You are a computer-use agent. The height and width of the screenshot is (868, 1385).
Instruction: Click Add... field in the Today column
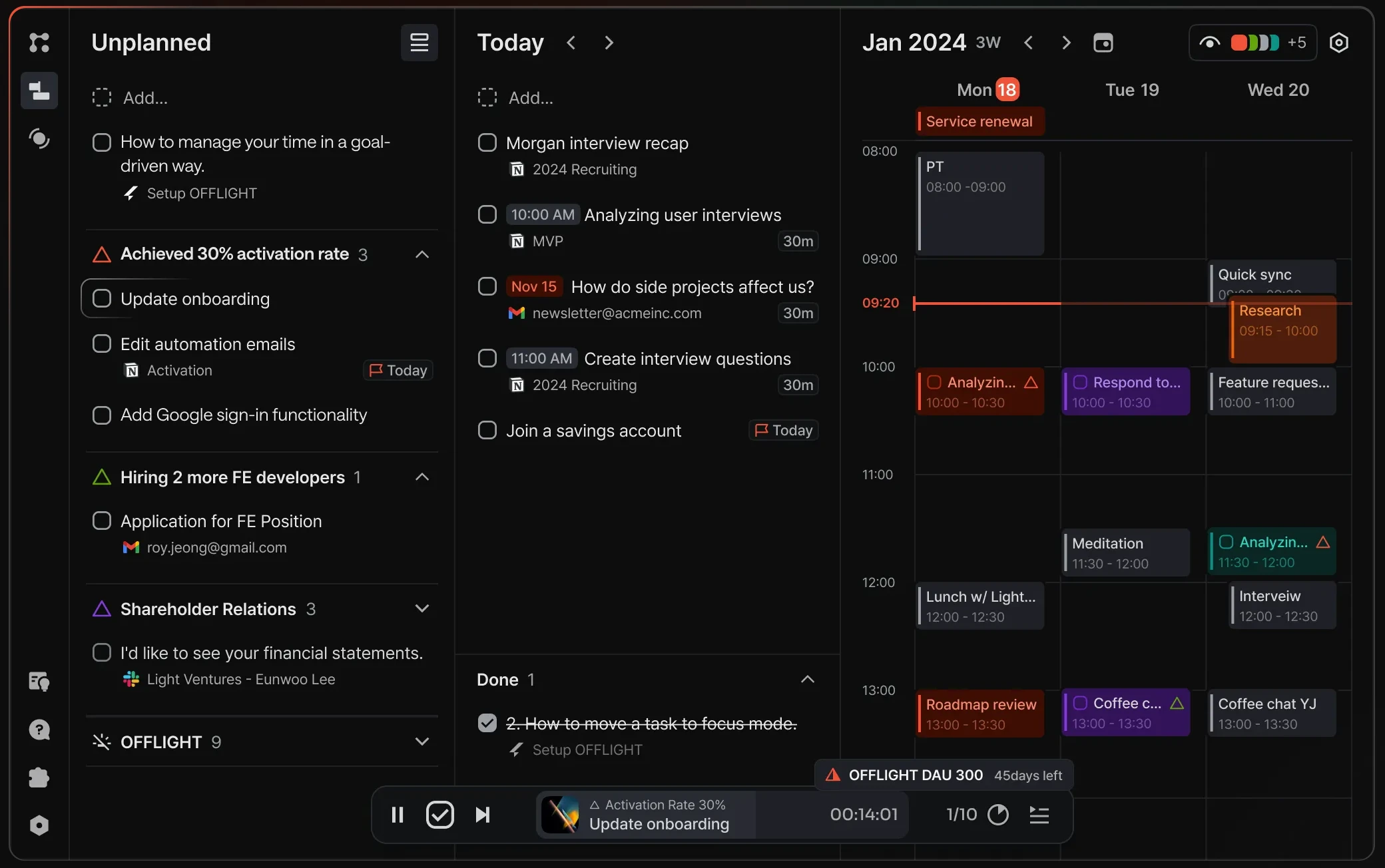531,98
